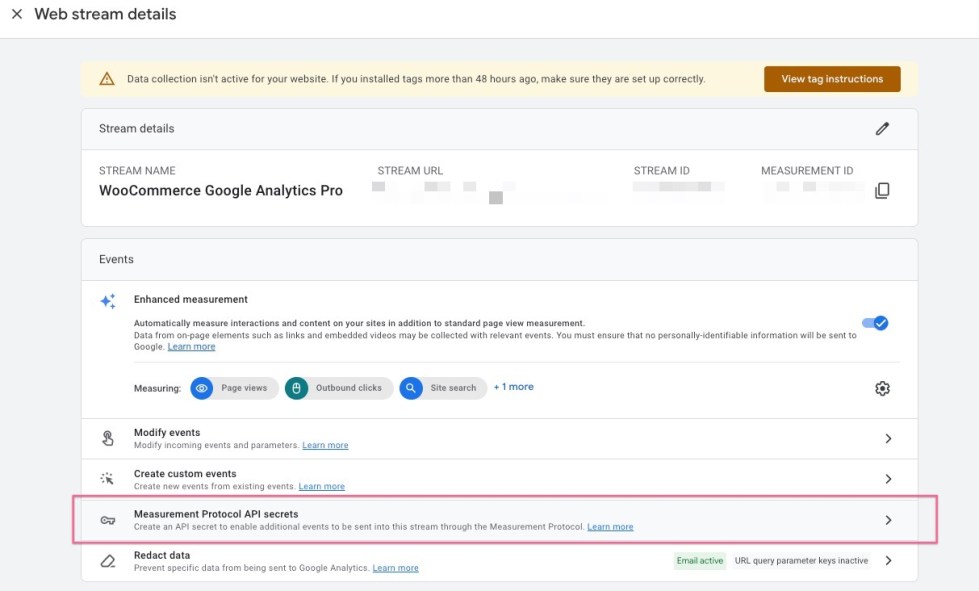Open enhanced measurement settings gear
Screen dimensions: 979x591
tap(882, 388)
